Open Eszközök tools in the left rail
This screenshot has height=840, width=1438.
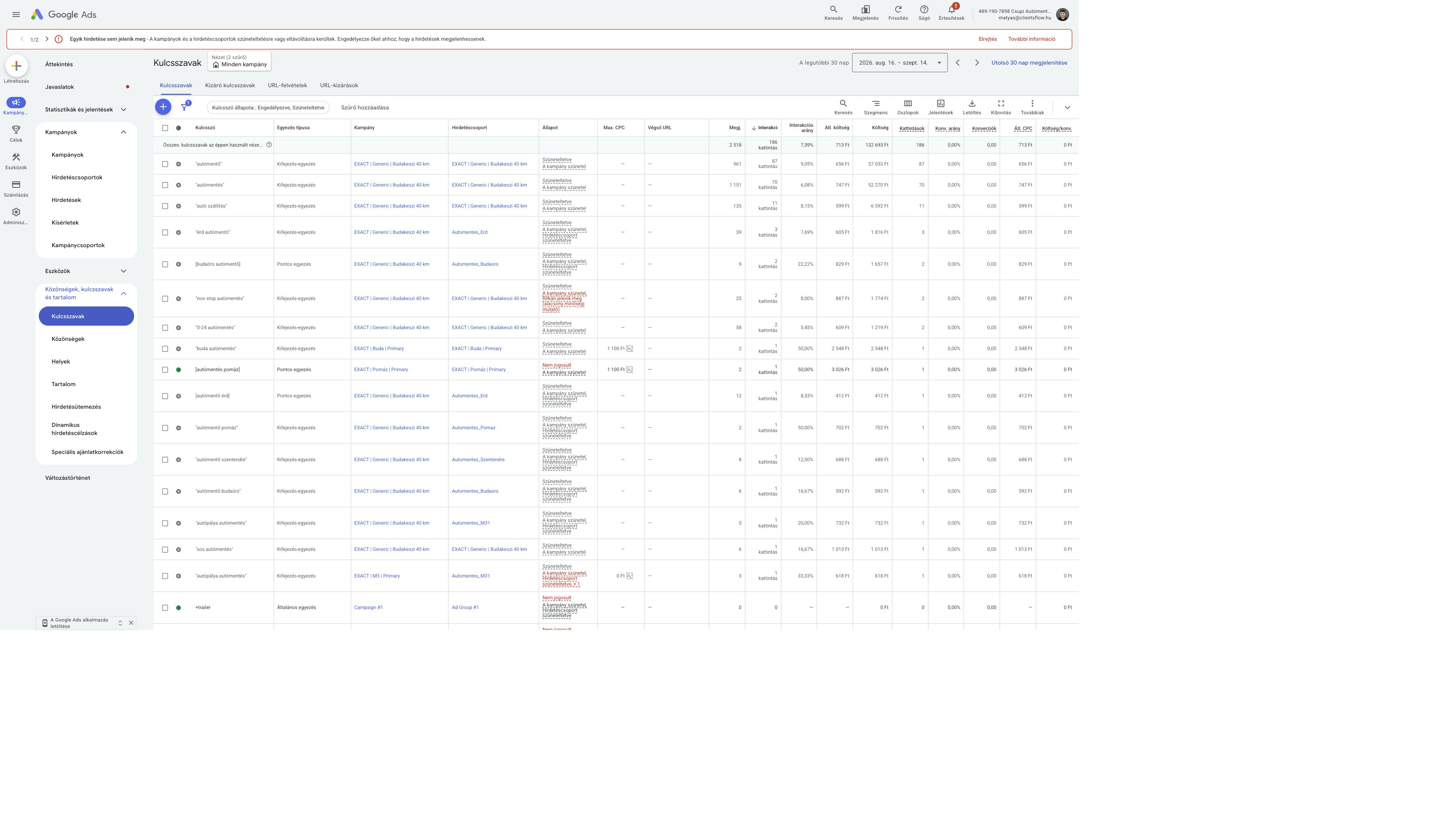point(16,161)
